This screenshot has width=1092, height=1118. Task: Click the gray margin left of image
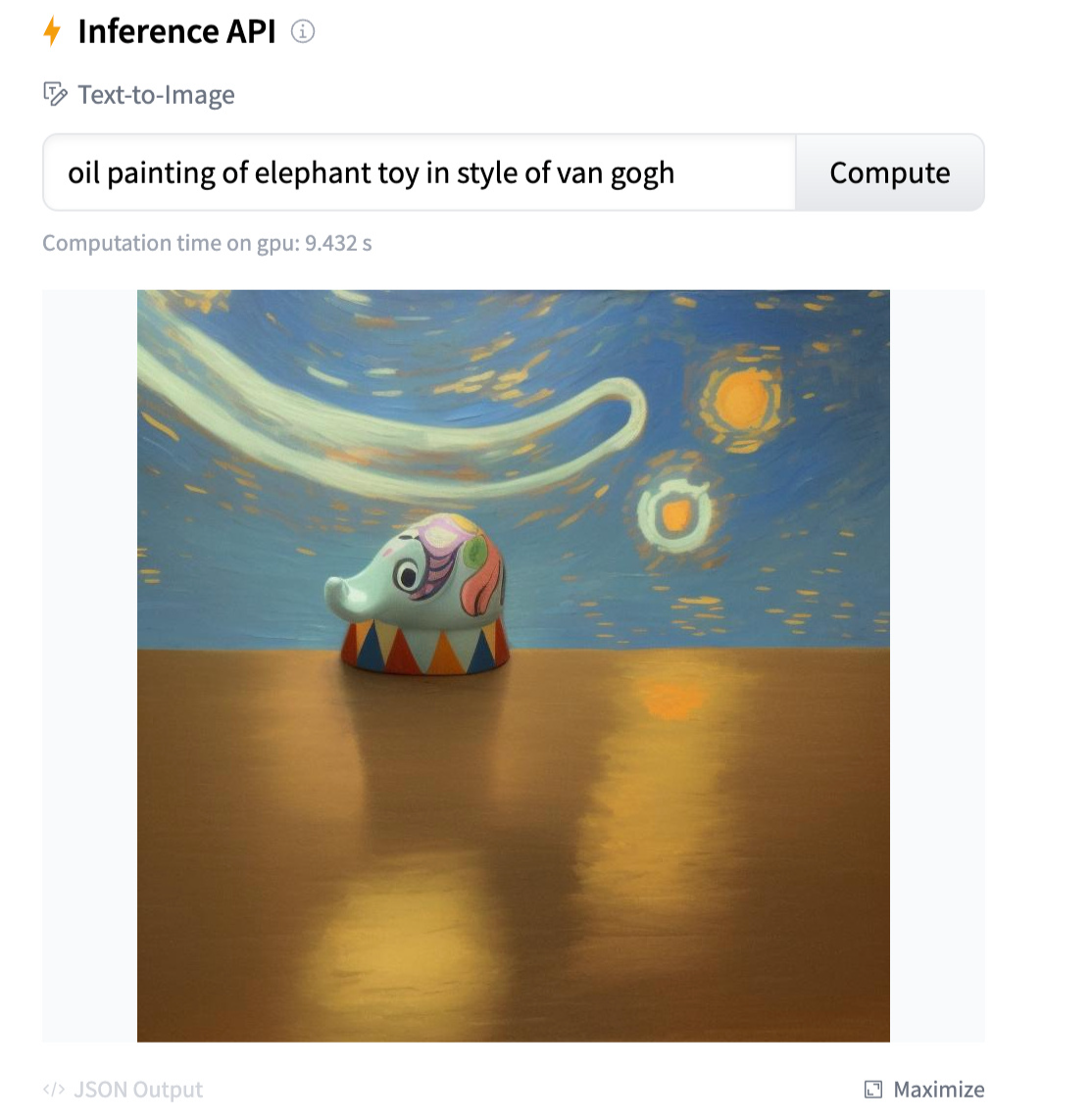point(89,665)
